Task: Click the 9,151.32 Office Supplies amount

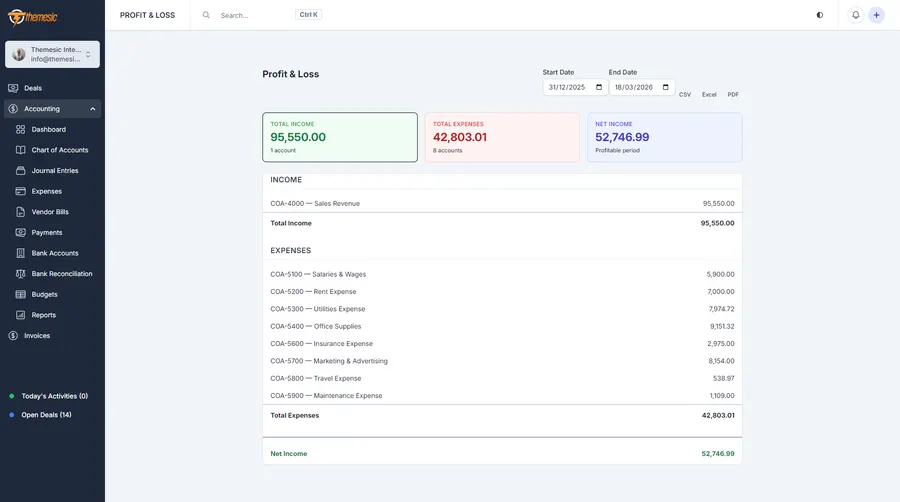Action: (722, 326)
